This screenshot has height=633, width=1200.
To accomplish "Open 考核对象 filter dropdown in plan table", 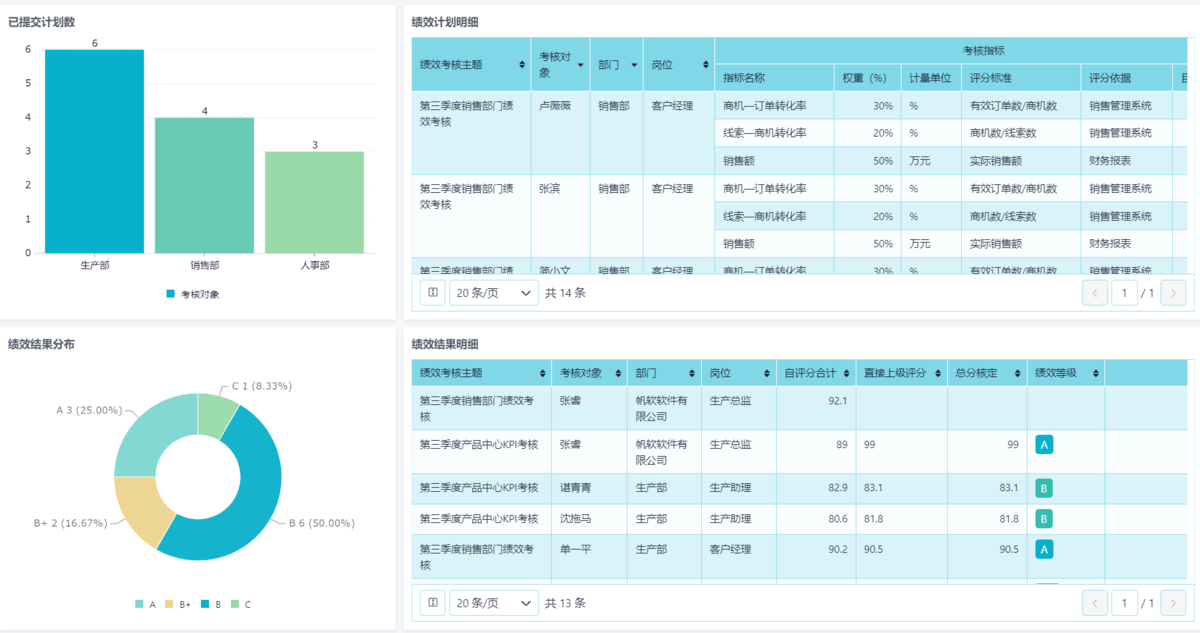I will [580, 65].
